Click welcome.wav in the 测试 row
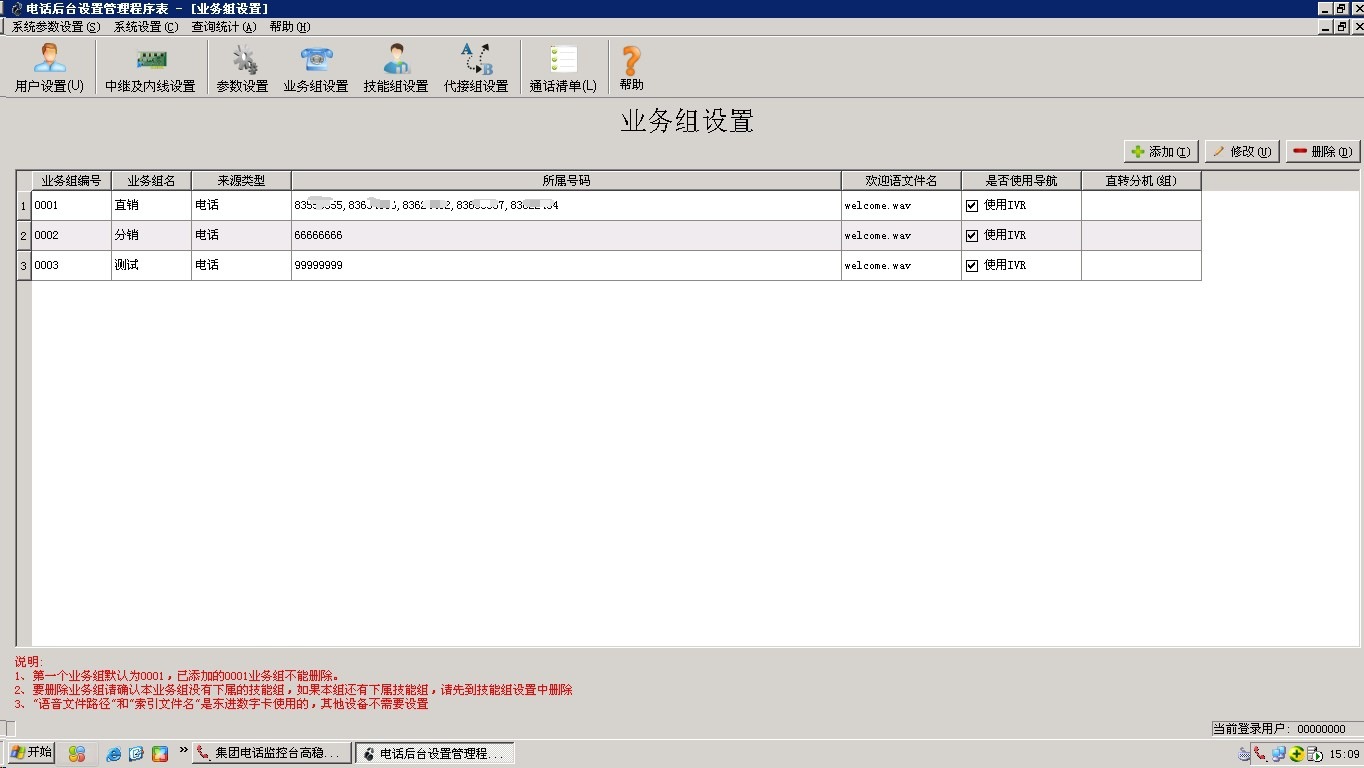Screen dimensions: 1364x768 (x=901, y=266)
